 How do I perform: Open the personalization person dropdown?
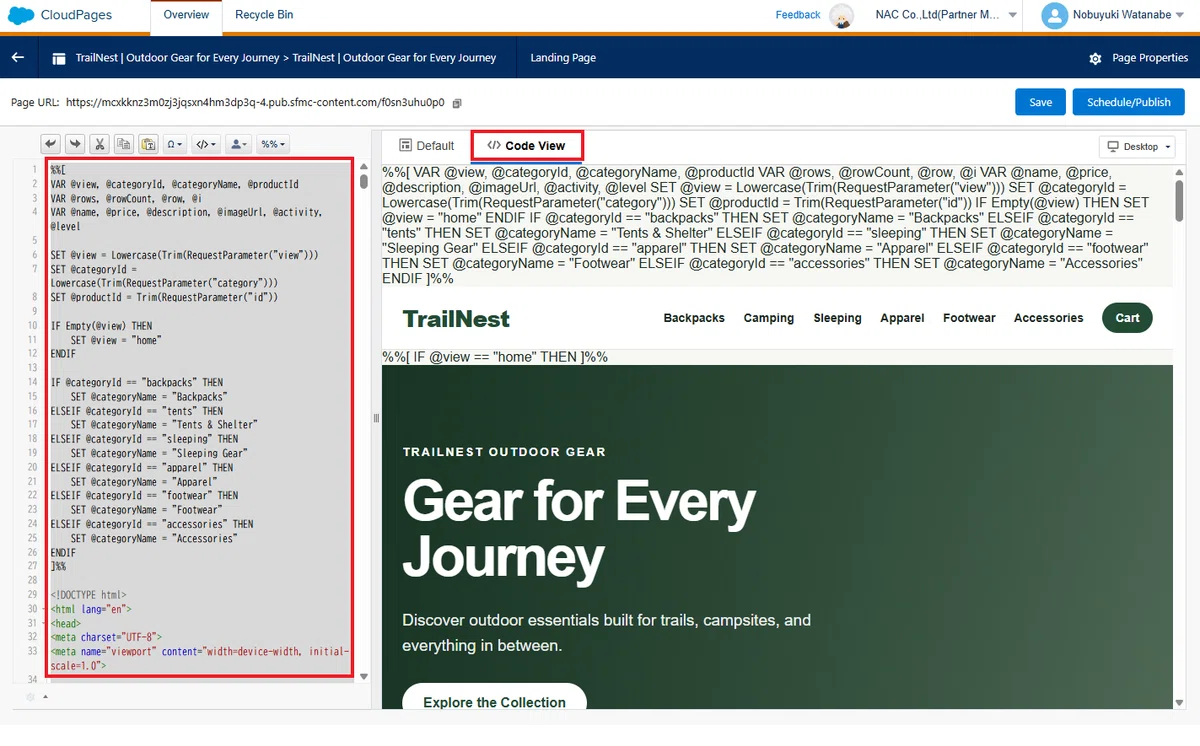(238, 144)
